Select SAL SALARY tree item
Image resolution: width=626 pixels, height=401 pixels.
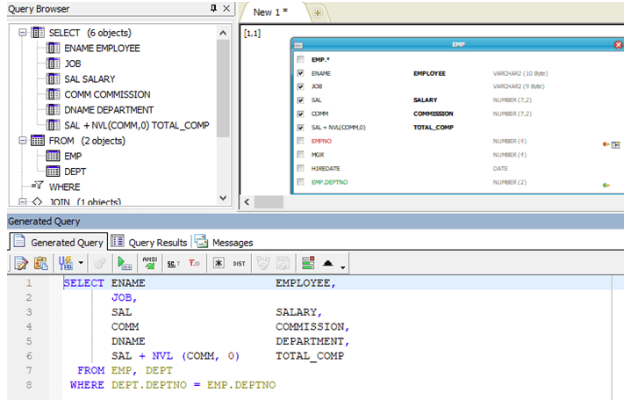pos(90,79)
